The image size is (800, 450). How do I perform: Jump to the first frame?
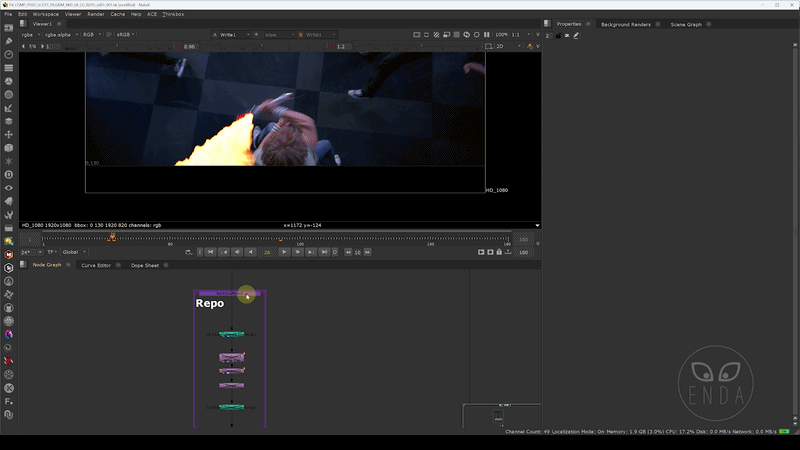click(210, 252)
